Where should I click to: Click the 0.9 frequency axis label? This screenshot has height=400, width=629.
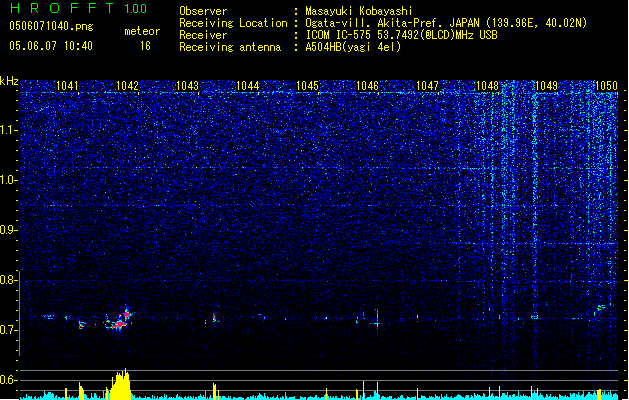point(8,230)
